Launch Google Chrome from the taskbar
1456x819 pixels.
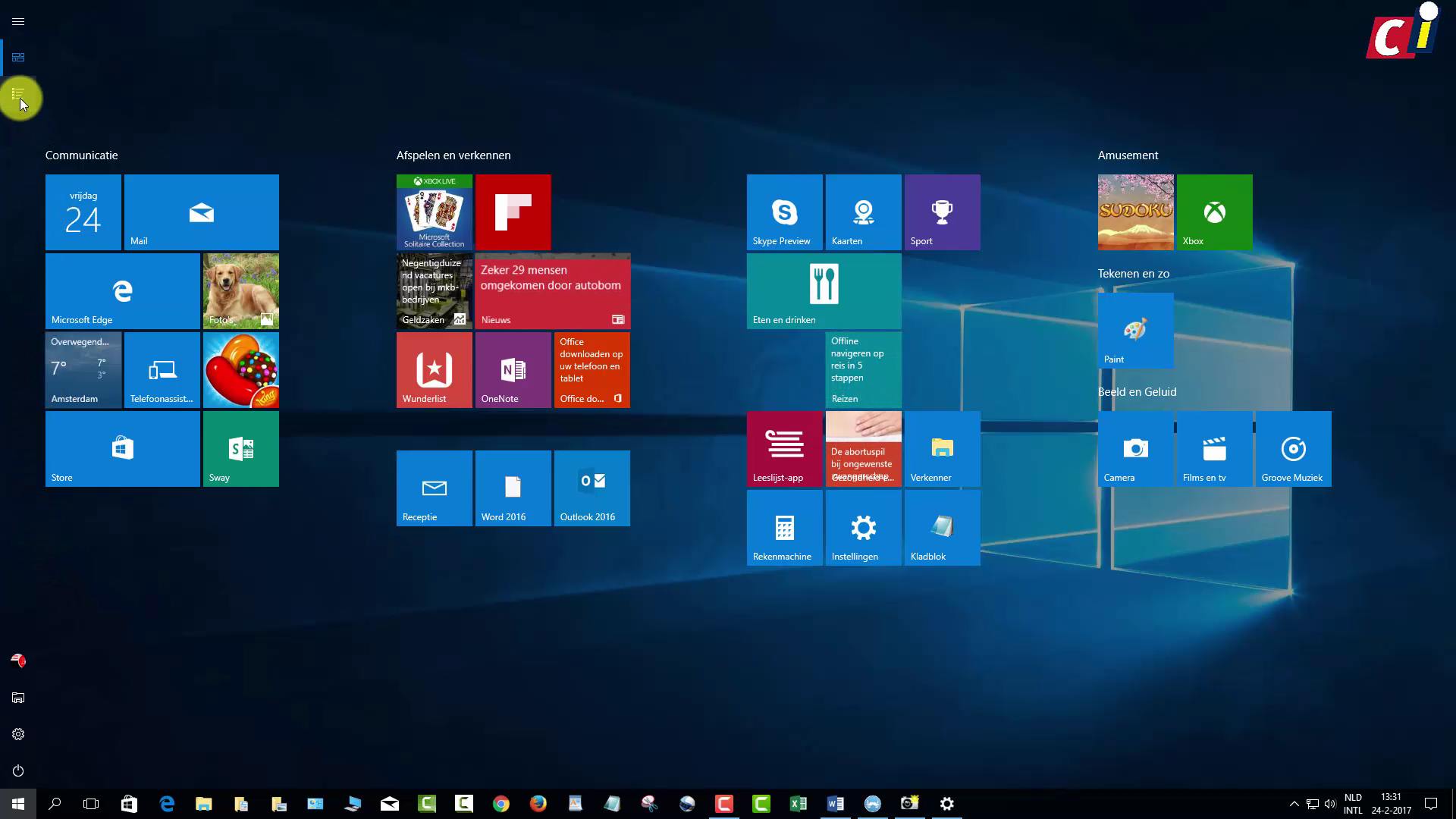coord(501,803)
